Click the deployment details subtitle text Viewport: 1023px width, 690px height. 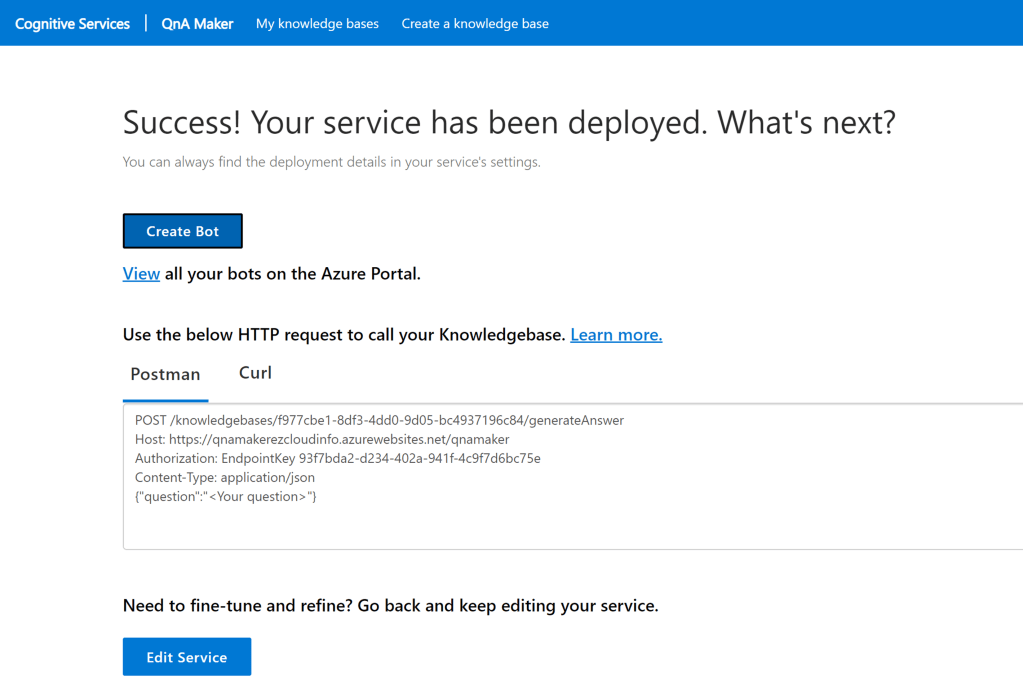[331, 162]
